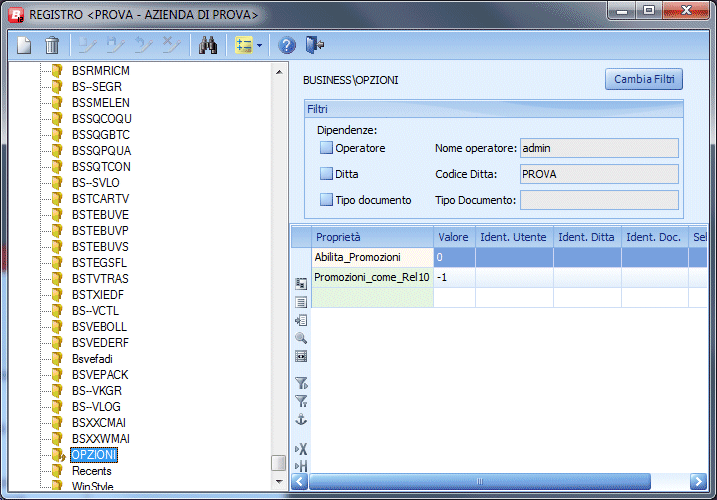The height and width of the screenshot is (500, 717).
Task: Click the funnel filter with T icon
Action: (x=301, y=401)
